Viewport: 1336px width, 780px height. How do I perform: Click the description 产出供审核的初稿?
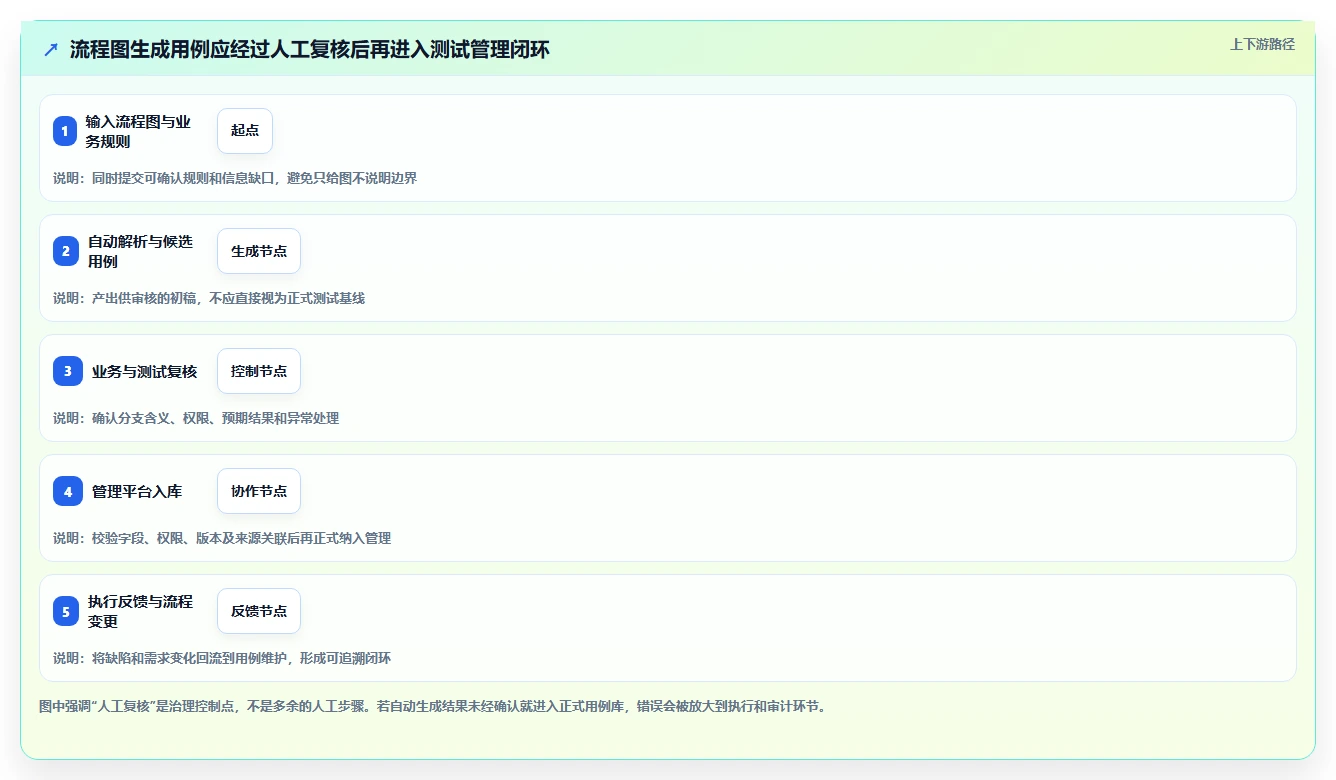tap(143, 298)
